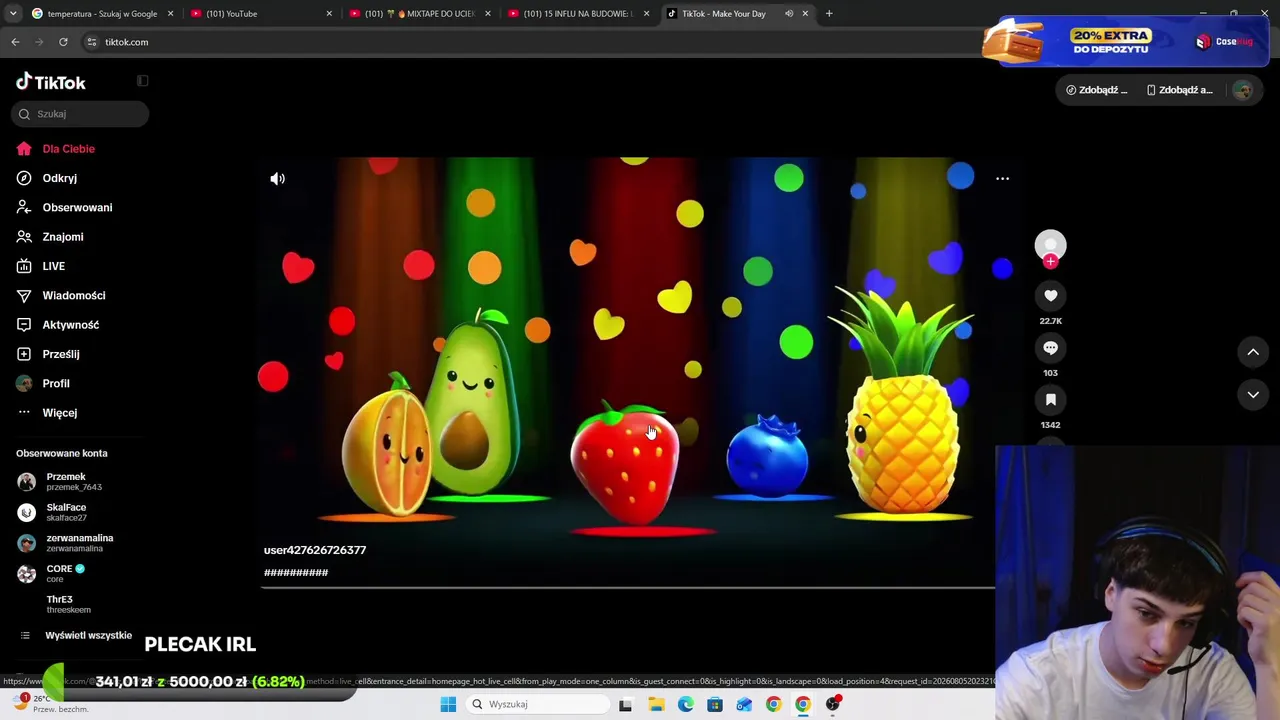Image resolution: width=1280 pixels, height=720 pixels.
Task: Open the video three-dots options menu
Action: pyautogui.click(x=1002, y=179)
